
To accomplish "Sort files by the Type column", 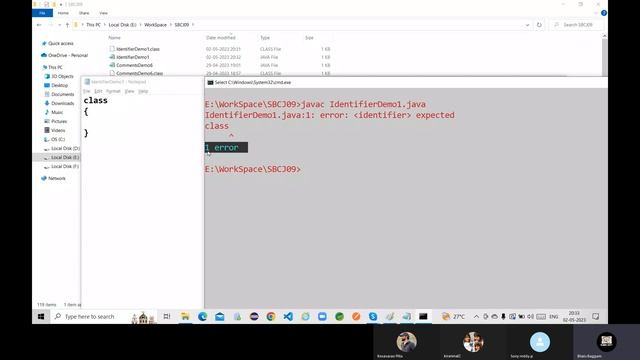I will click(265, 38).
